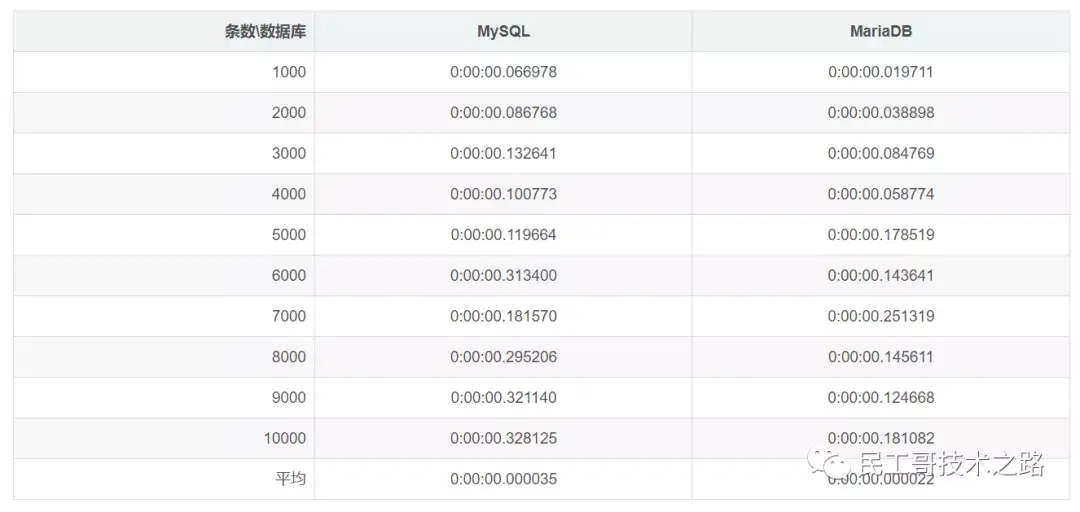Select MariaDB value 0:00:00.038898

tap(880, 113)
